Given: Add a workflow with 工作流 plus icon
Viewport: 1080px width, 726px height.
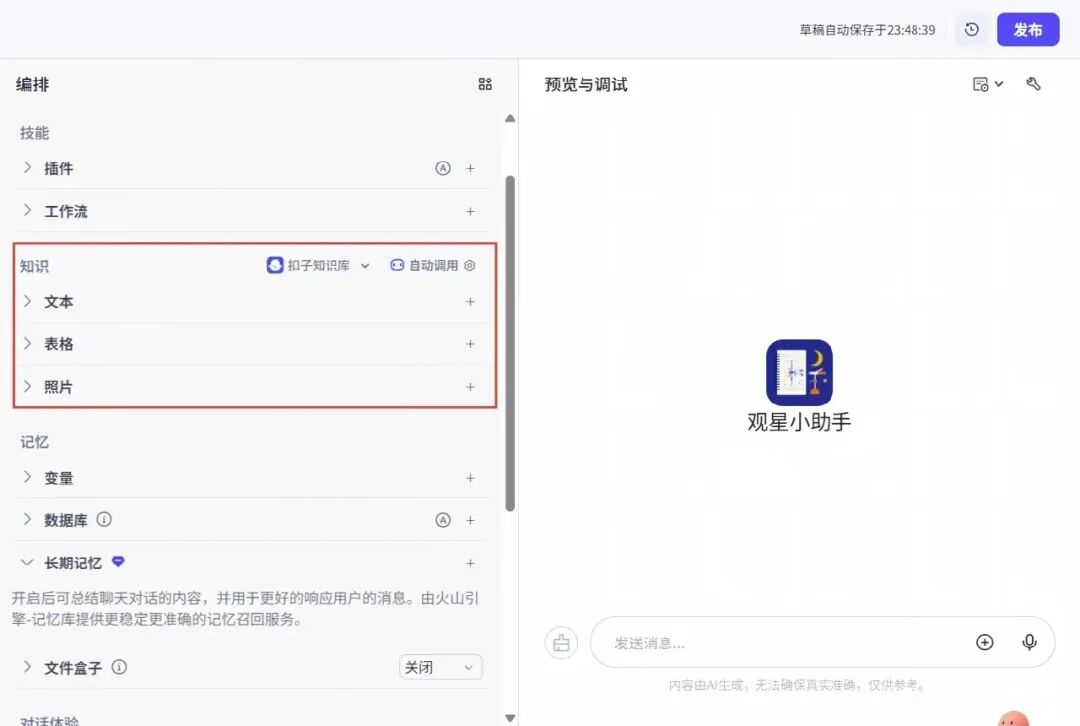Looking at the screenshot, I should (x=470, y=211).
